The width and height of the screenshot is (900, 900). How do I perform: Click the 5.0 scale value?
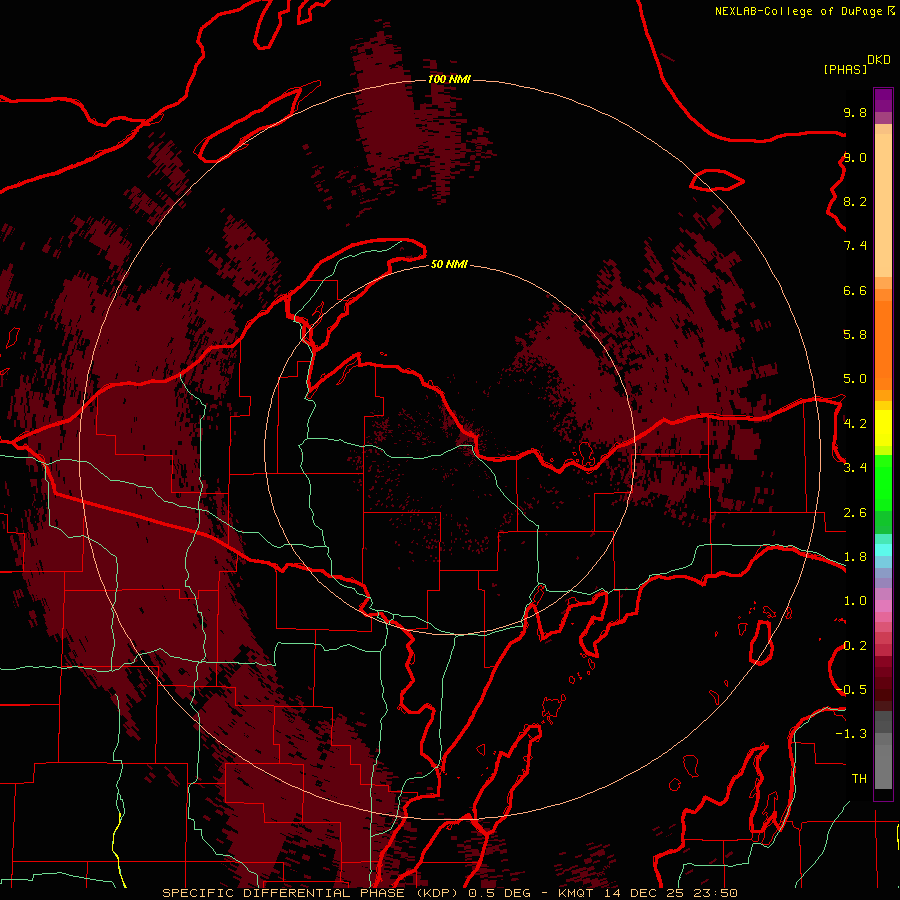pyautogui.click(x=855, y=379)
